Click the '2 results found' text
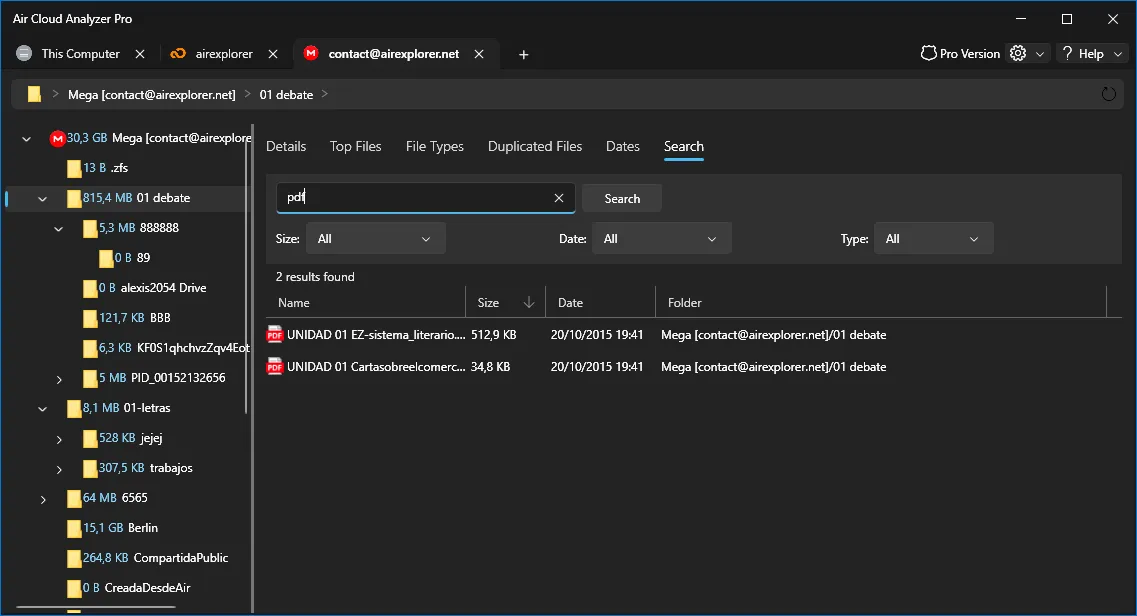Screen dimensions: 1137x616 click(x=315, y=277)
